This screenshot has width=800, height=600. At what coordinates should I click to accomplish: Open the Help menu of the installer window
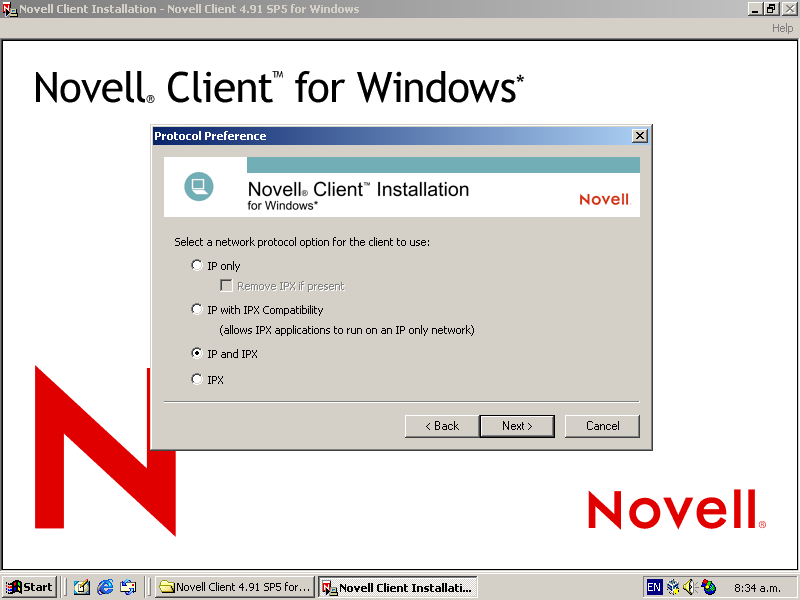coord(782,28)
